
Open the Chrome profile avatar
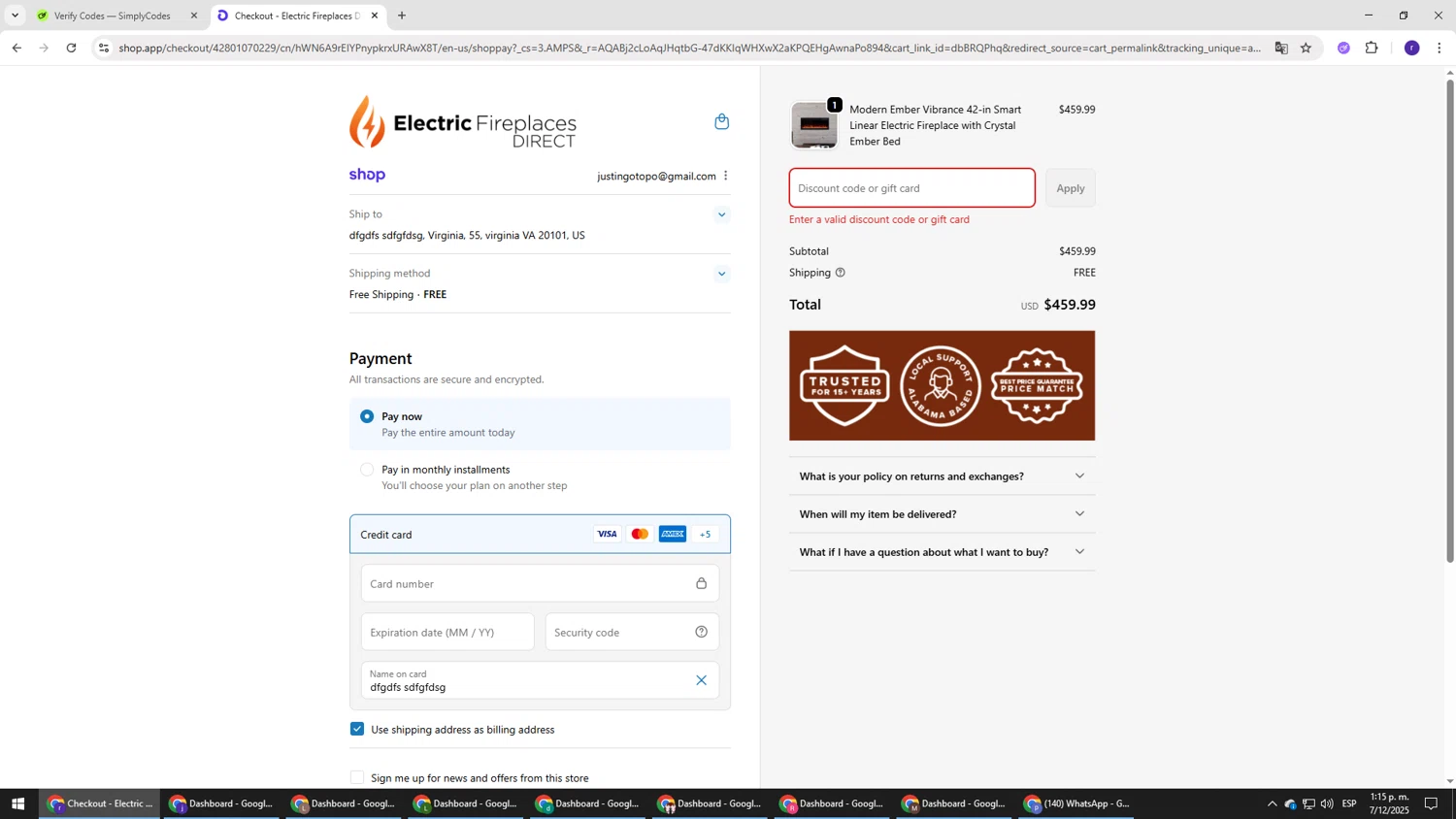(x=1411, y=48)
